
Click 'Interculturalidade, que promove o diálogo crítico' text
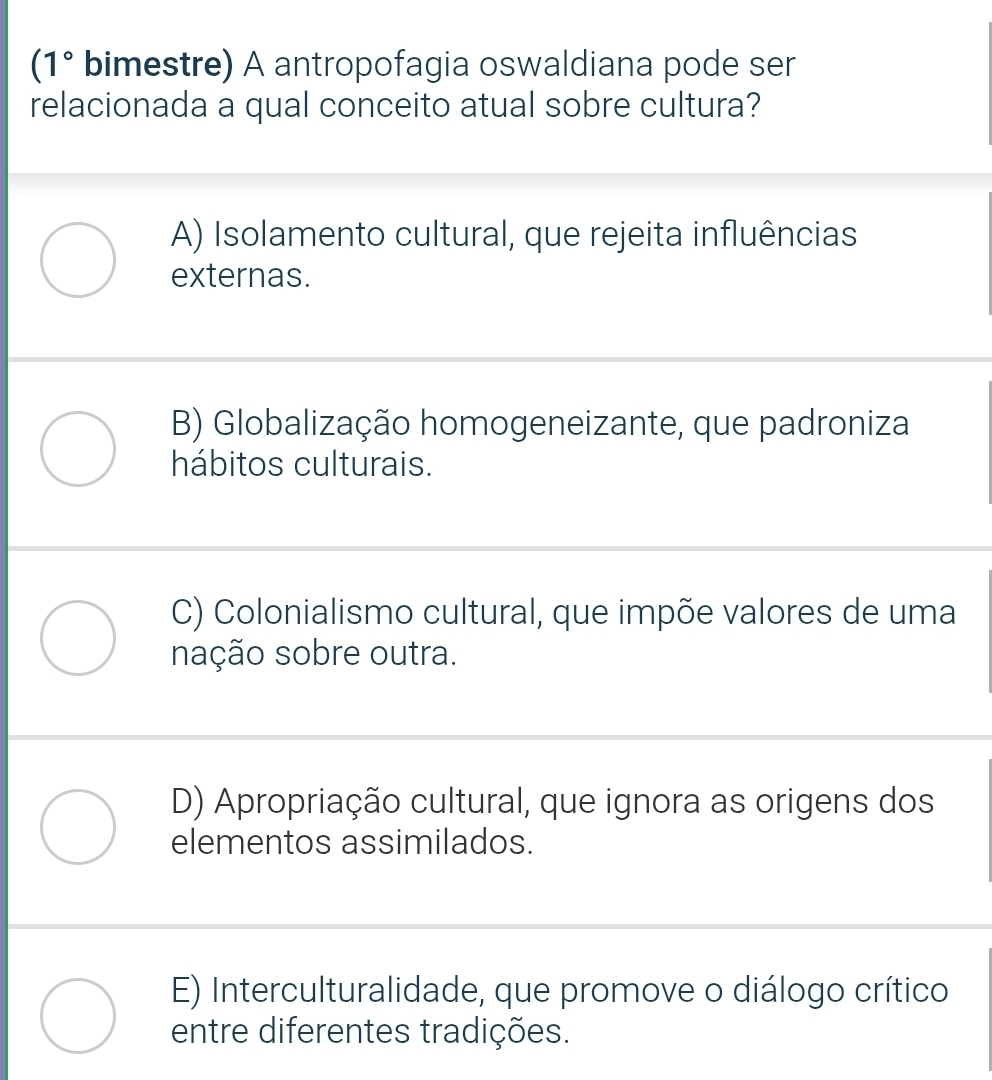(560, 989)
